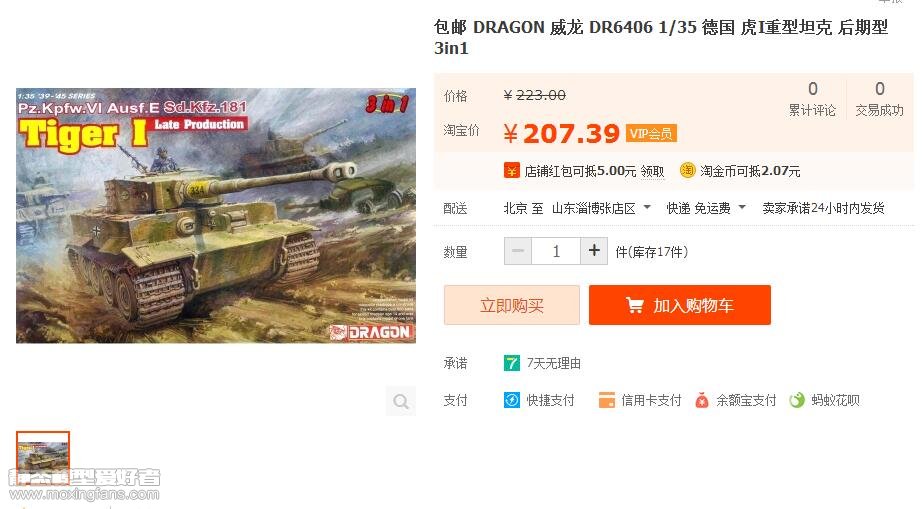922x509 pixels.
Task: Click the blue 快捷支付 payment icon
Action: point(512,400)
